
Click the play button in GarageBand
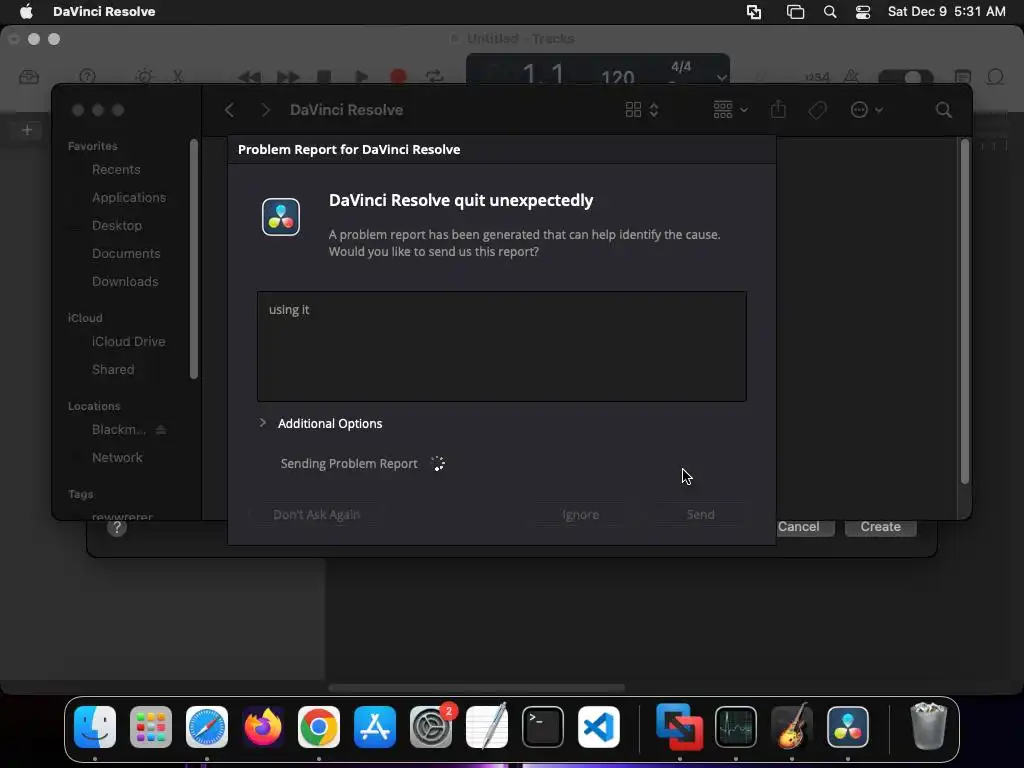point(361,77)
